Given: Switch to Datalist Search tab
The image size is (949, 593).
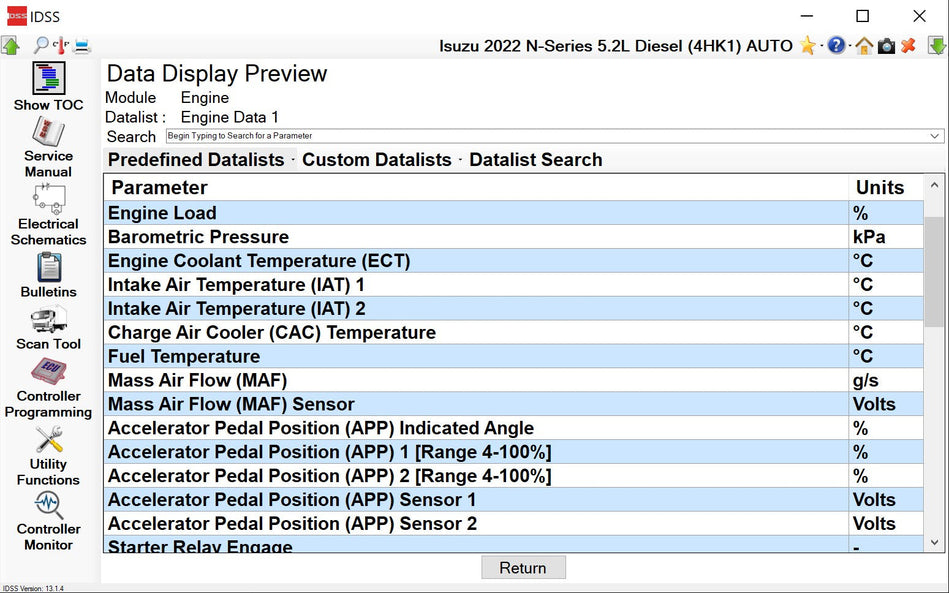Looking at the screenshot, I should point(535,160).
